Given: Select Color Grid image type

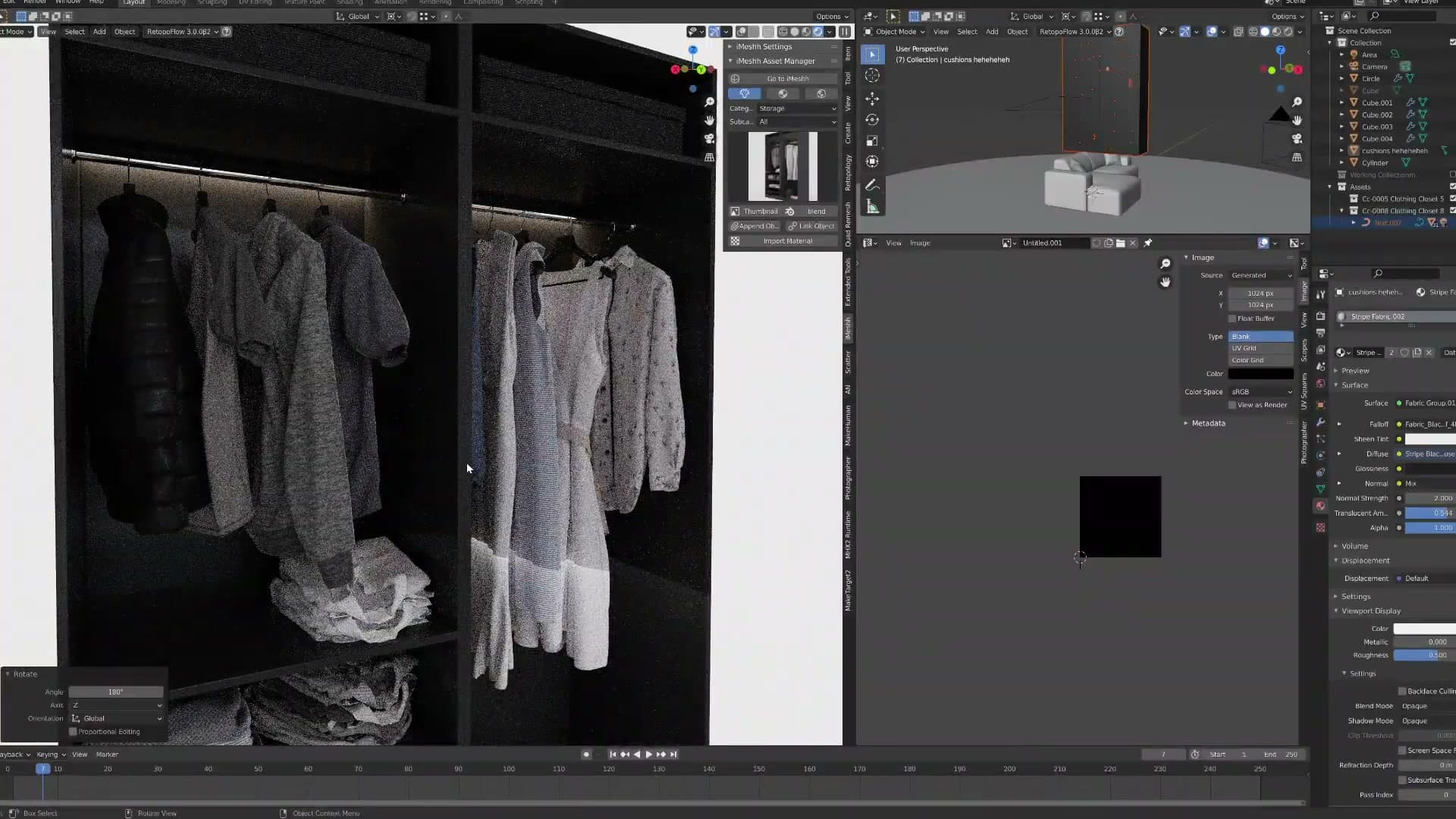Looking at the screenshot, I should [1261, 360].
